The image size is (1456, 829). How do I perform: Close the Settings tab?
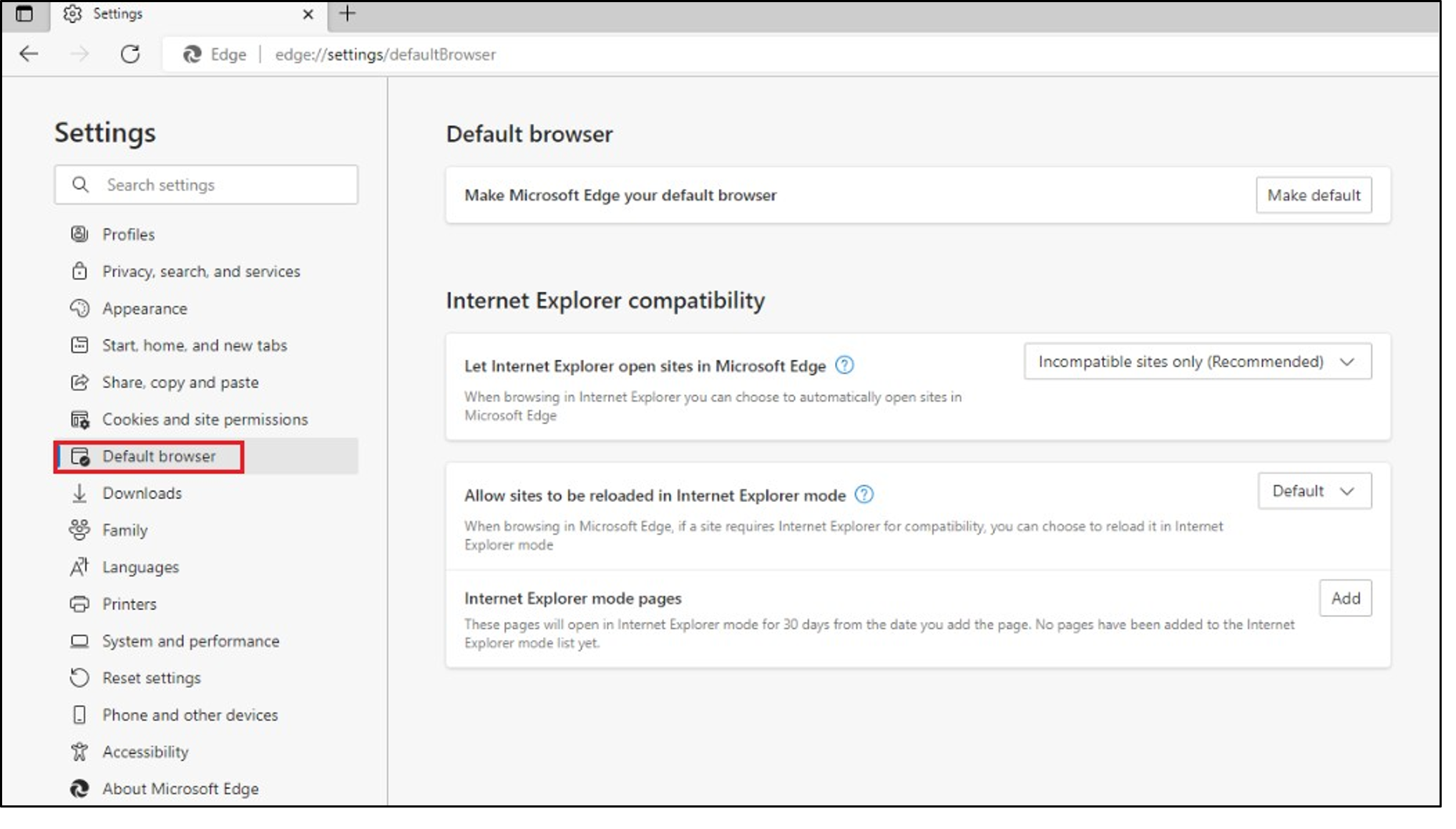click(x=308, y=14)
